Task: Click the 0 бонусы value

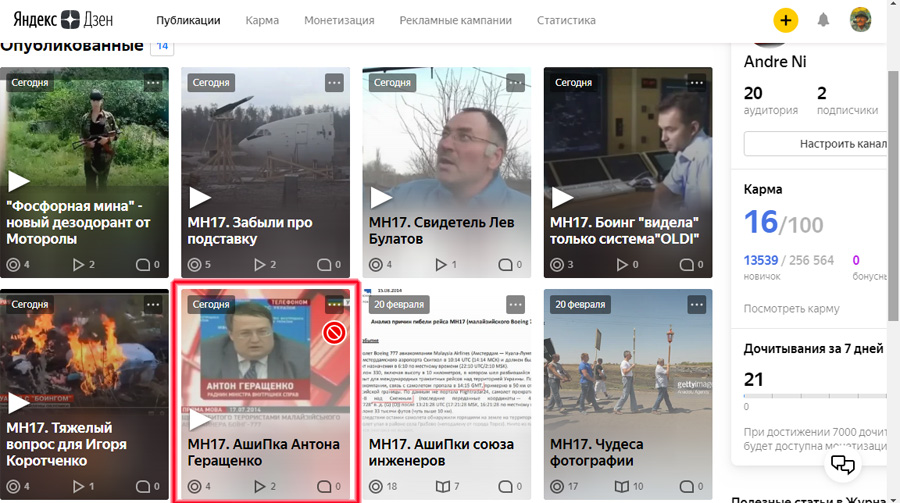Action: pos(856,260)
